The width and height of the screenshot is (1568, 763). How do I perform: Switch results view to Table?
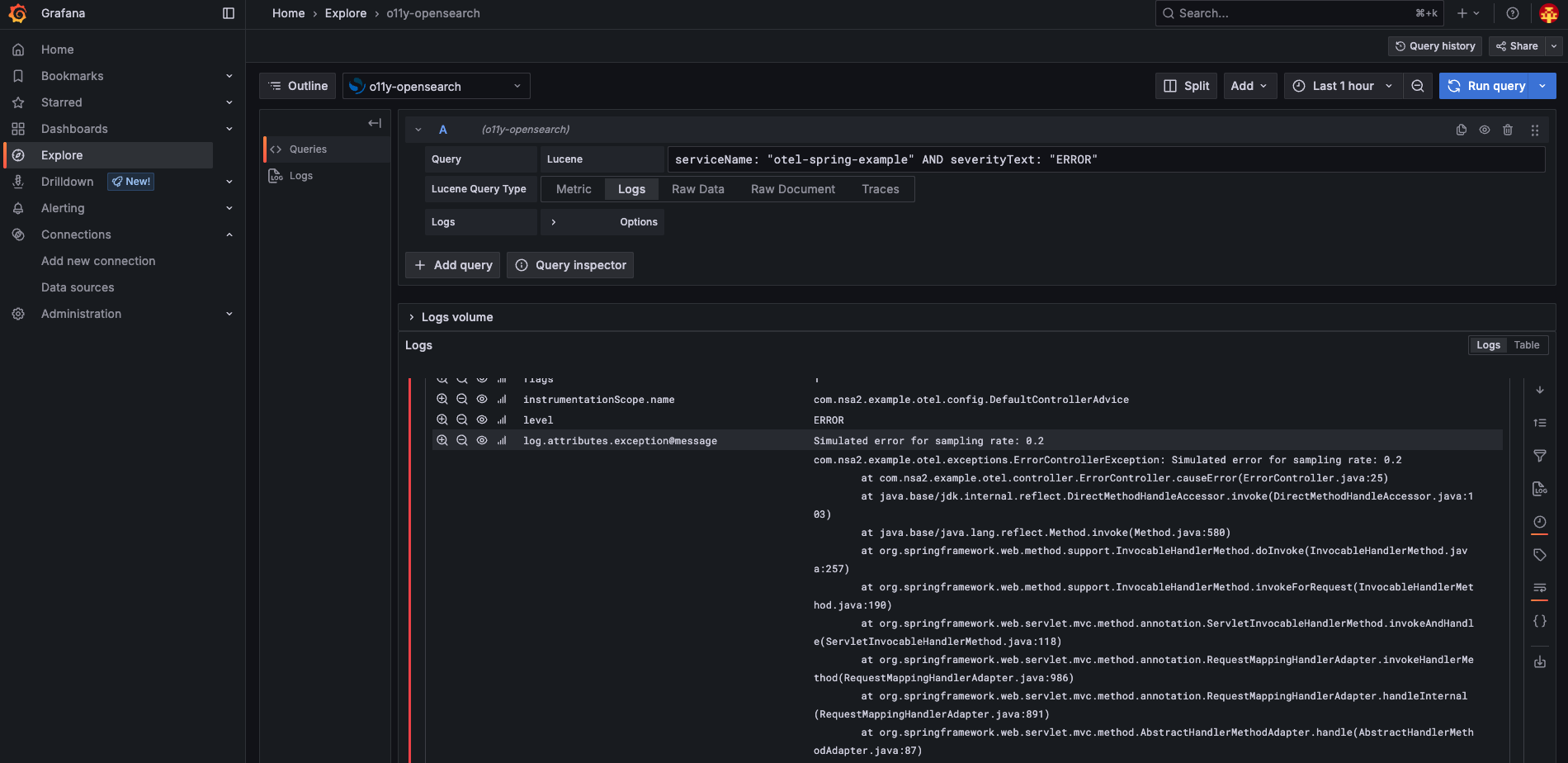1527,345
